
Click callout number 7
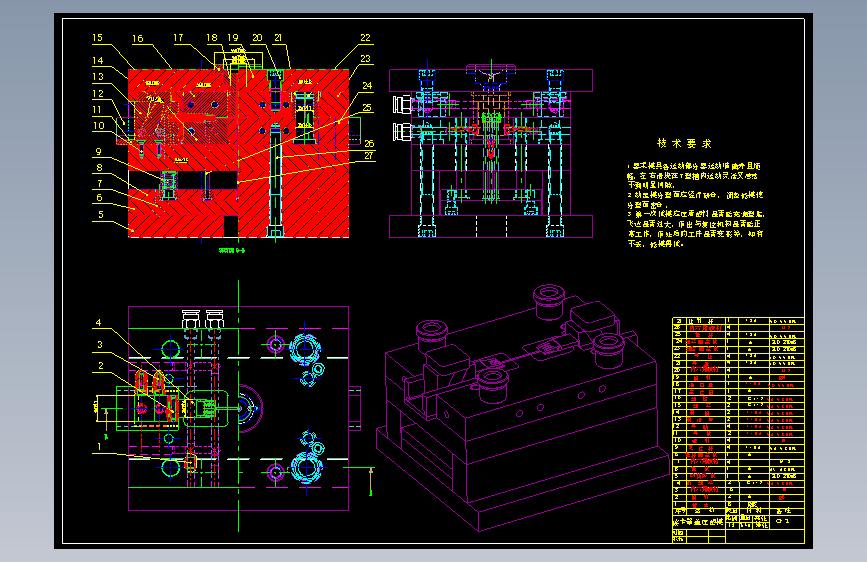click(100, 183)
